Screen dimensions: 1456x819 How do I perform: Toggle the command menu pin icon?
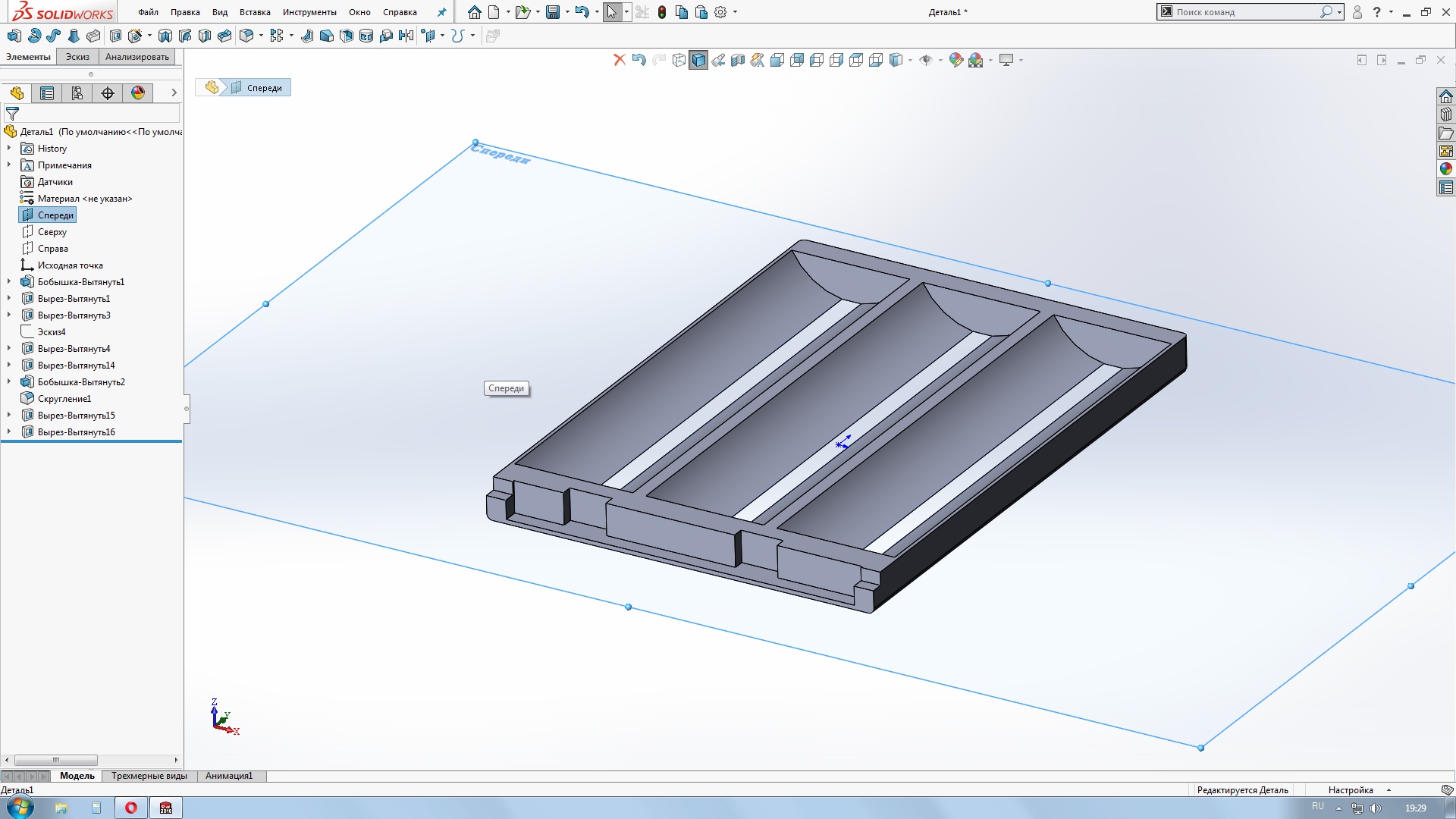pyautogui.click(x=442, y=12)
